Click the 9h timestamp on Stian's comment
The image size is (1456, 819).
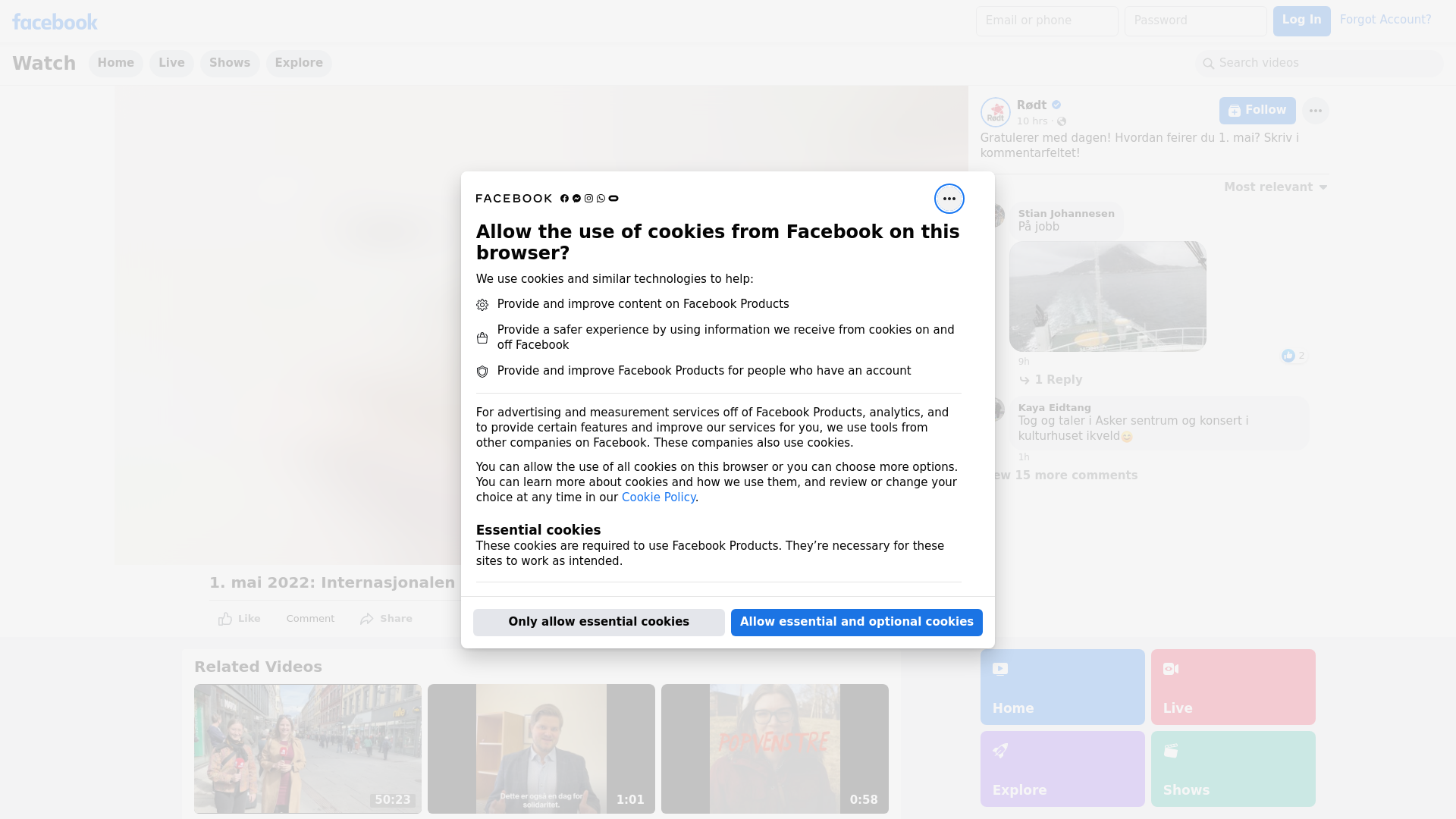(1024, 362)
